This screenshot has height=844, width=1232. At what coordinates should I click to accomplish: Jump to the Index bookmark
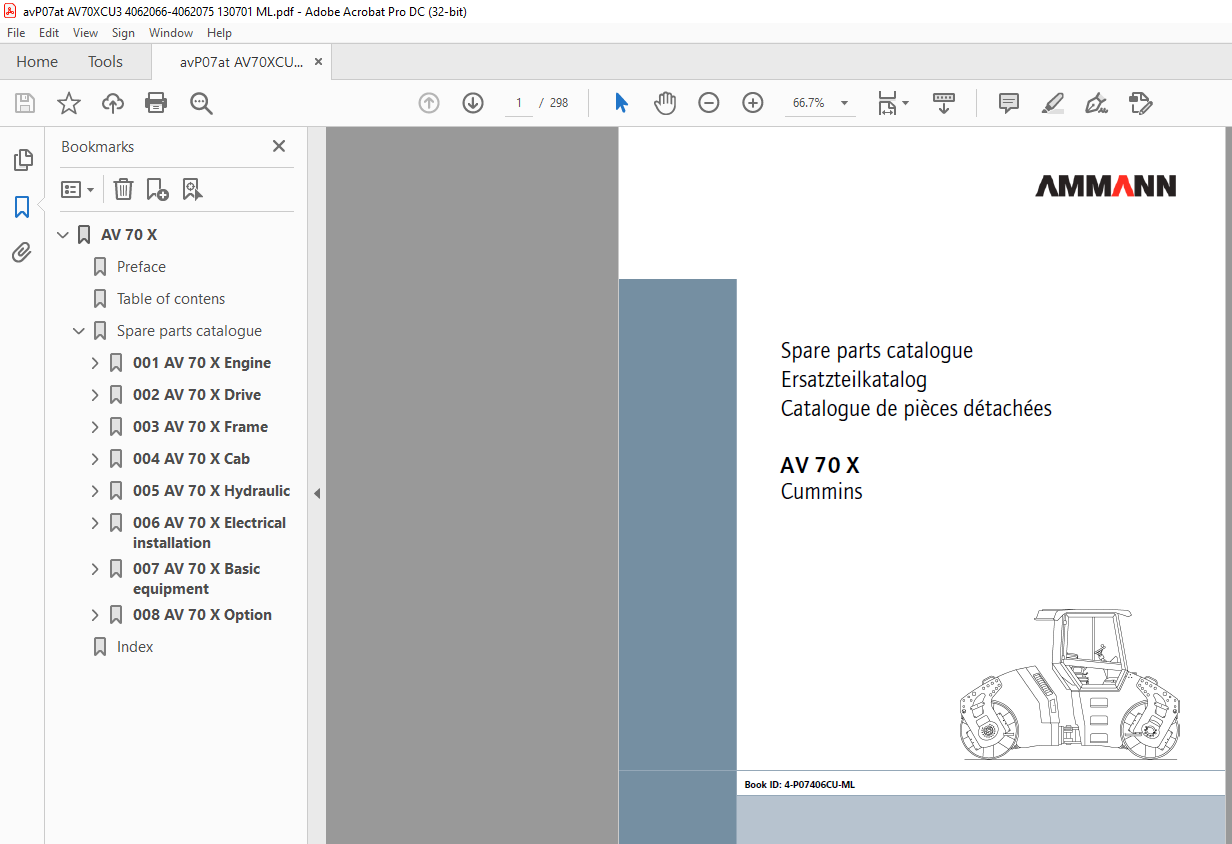[135, 647]
